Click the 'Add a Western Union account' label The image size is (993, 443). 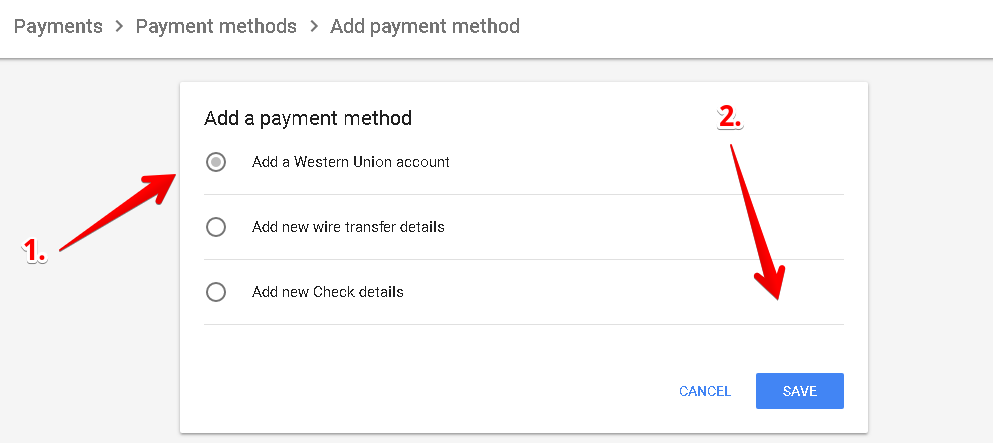coord(351,162)
